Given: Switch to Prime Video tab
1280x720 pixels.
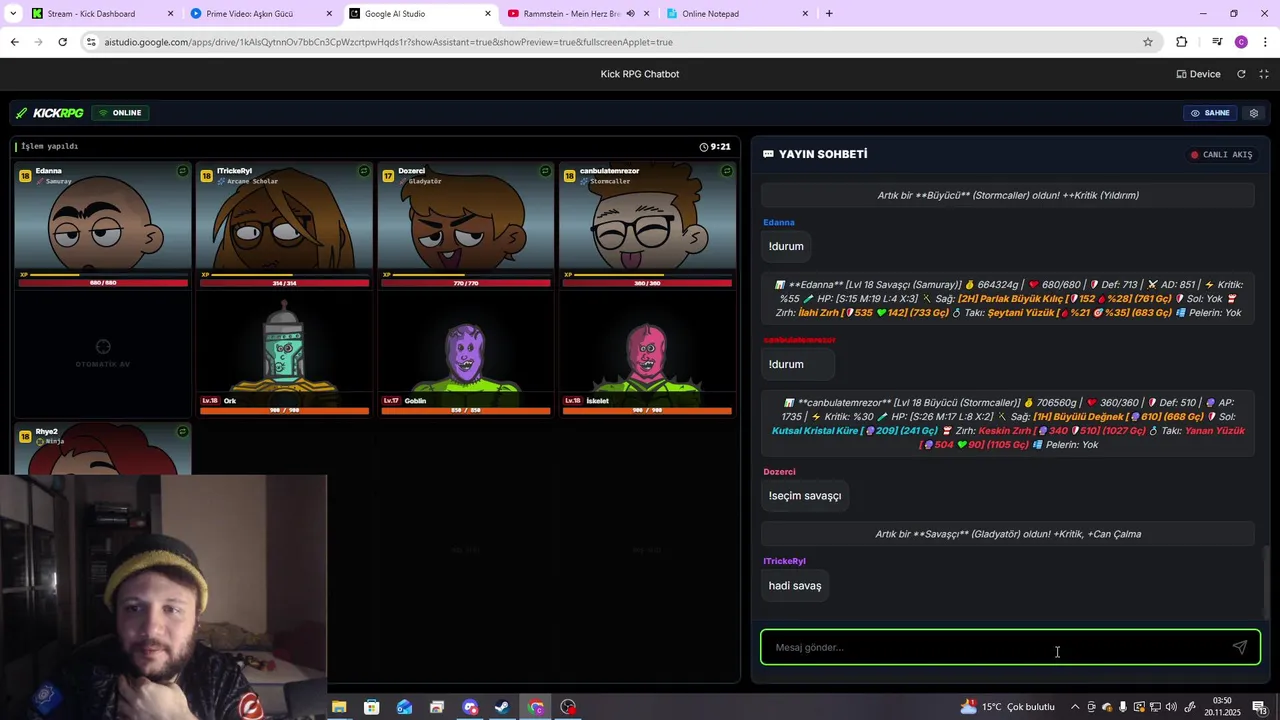Looking at the screenshot, I should [x=261, y=14].
